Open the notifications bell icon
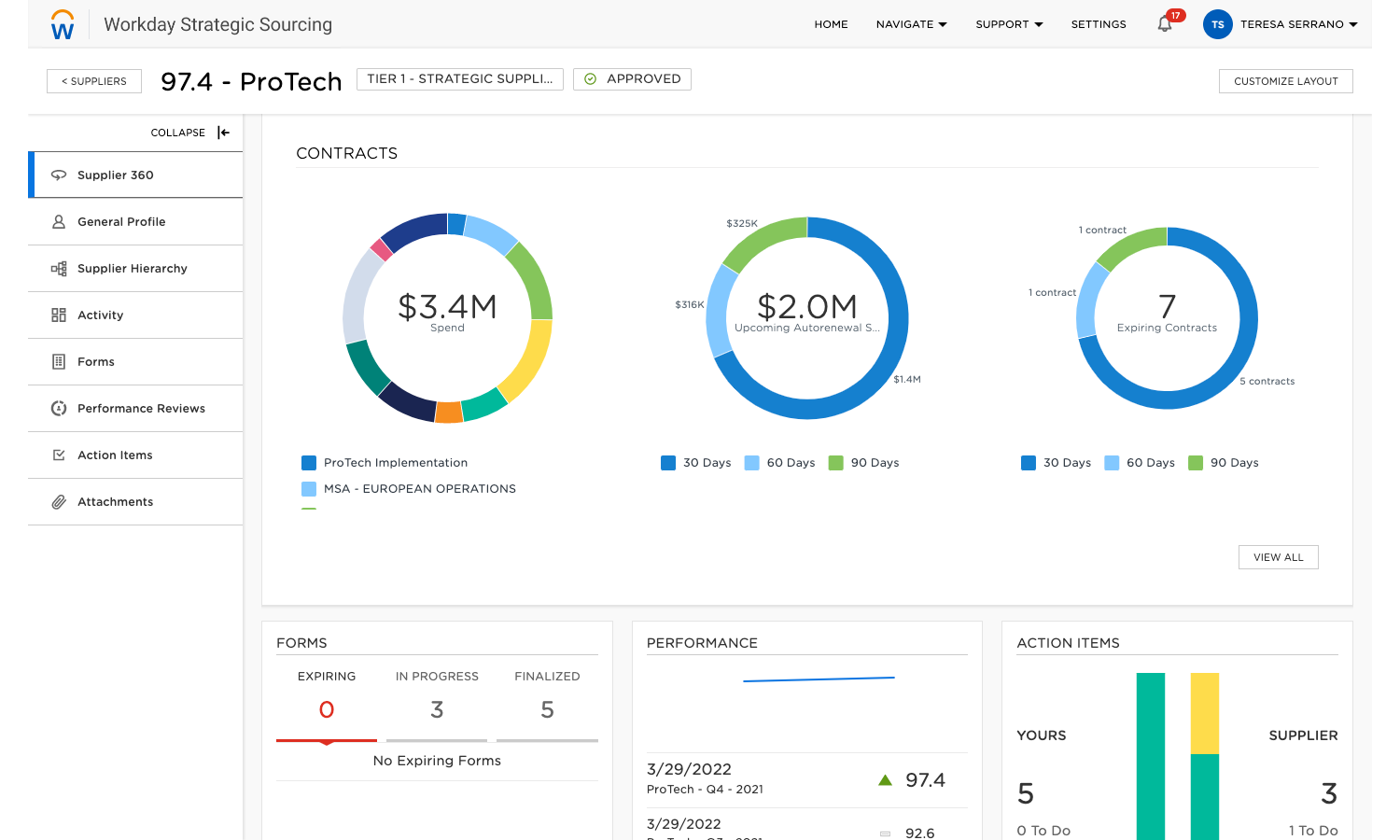 (1165, 24)
